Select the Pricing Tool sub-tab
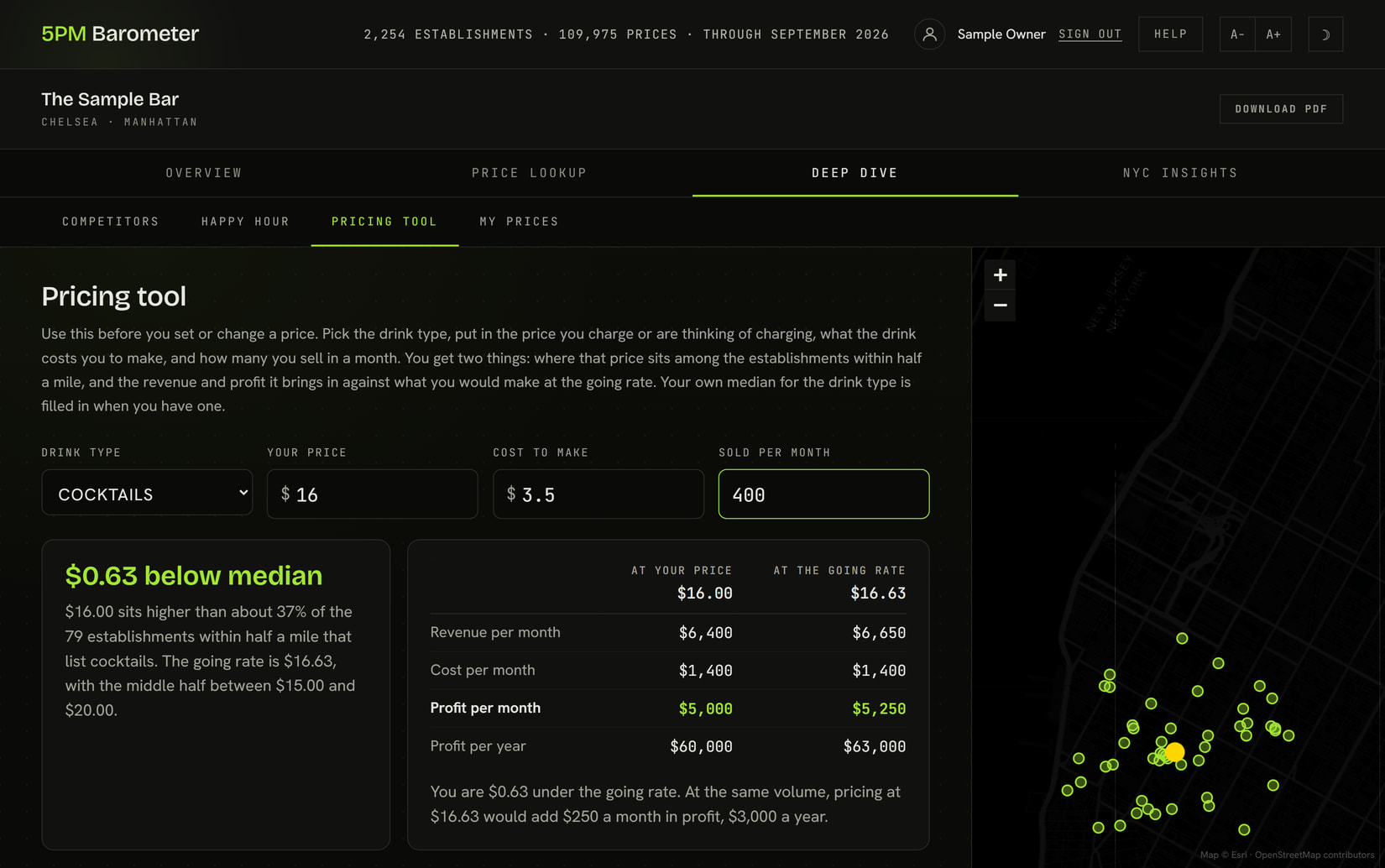Image resolution: width=1385 pixels, height=868 pixels. (x=384, y=222)
